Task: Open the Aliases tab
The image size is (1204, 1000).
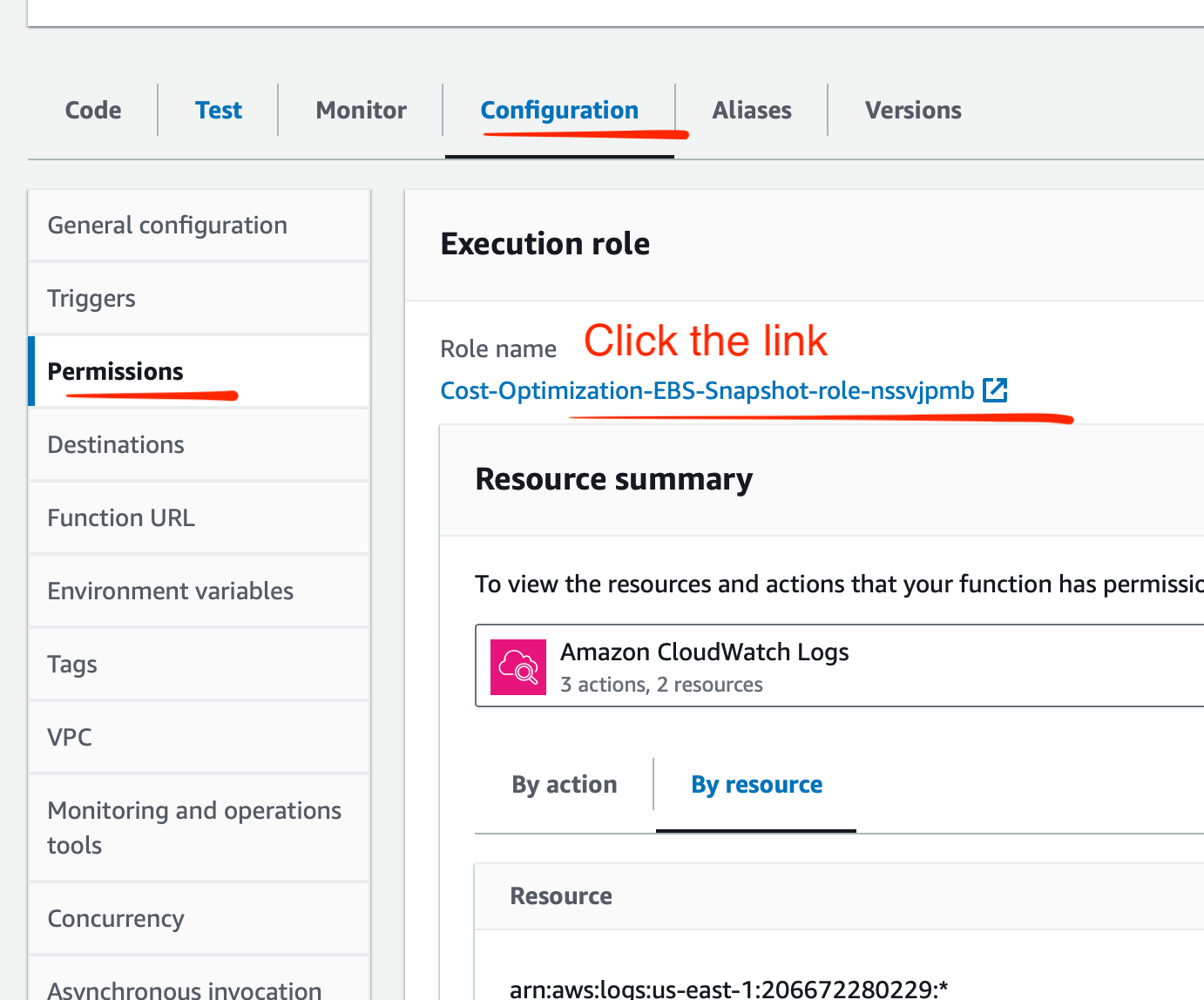Action: point(752,111)
